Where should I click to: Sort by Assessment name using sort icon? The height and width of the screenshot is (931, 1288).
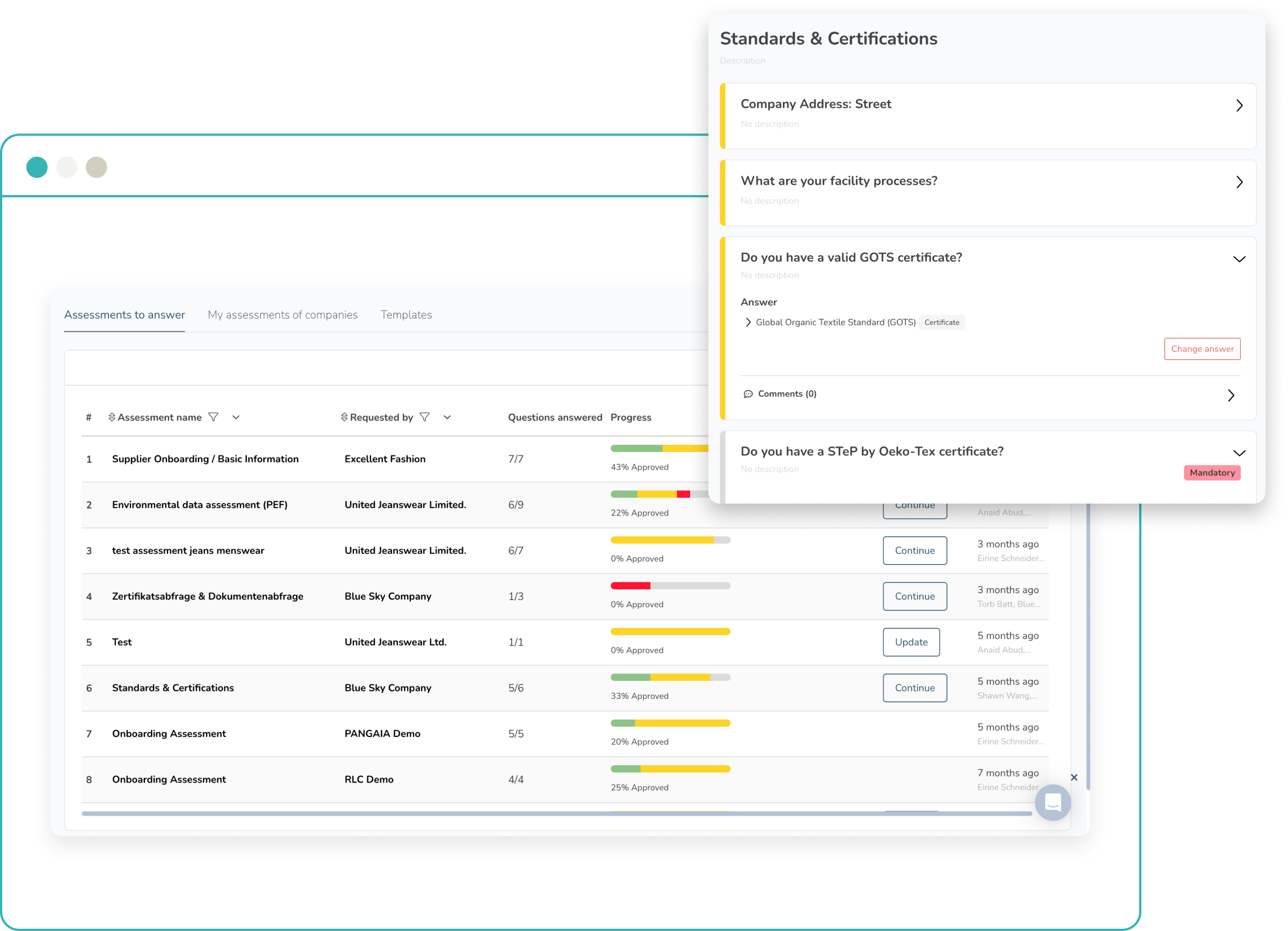(112, 418)
